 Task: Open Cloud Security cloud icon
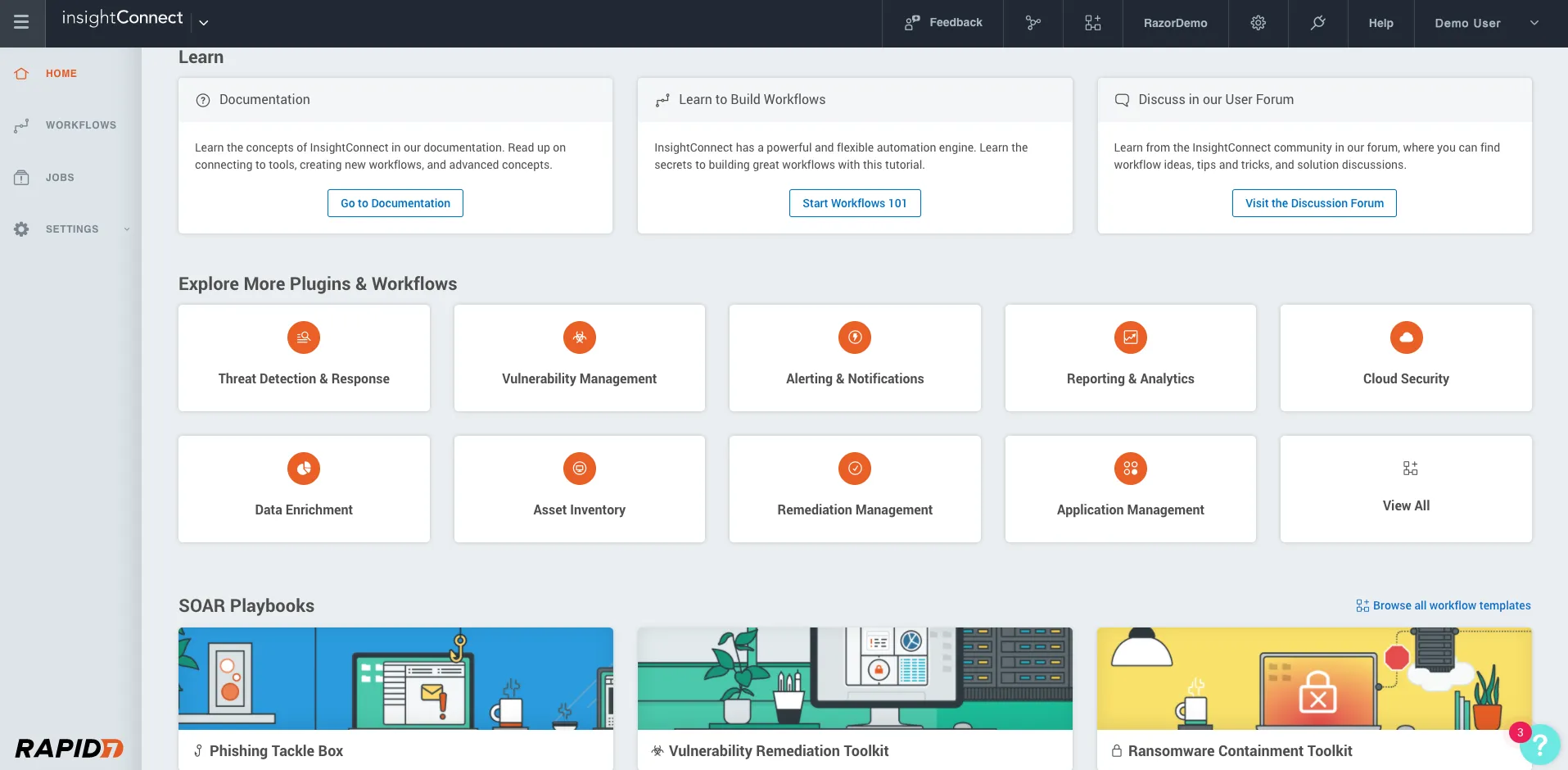click(x=1407, y=337)
